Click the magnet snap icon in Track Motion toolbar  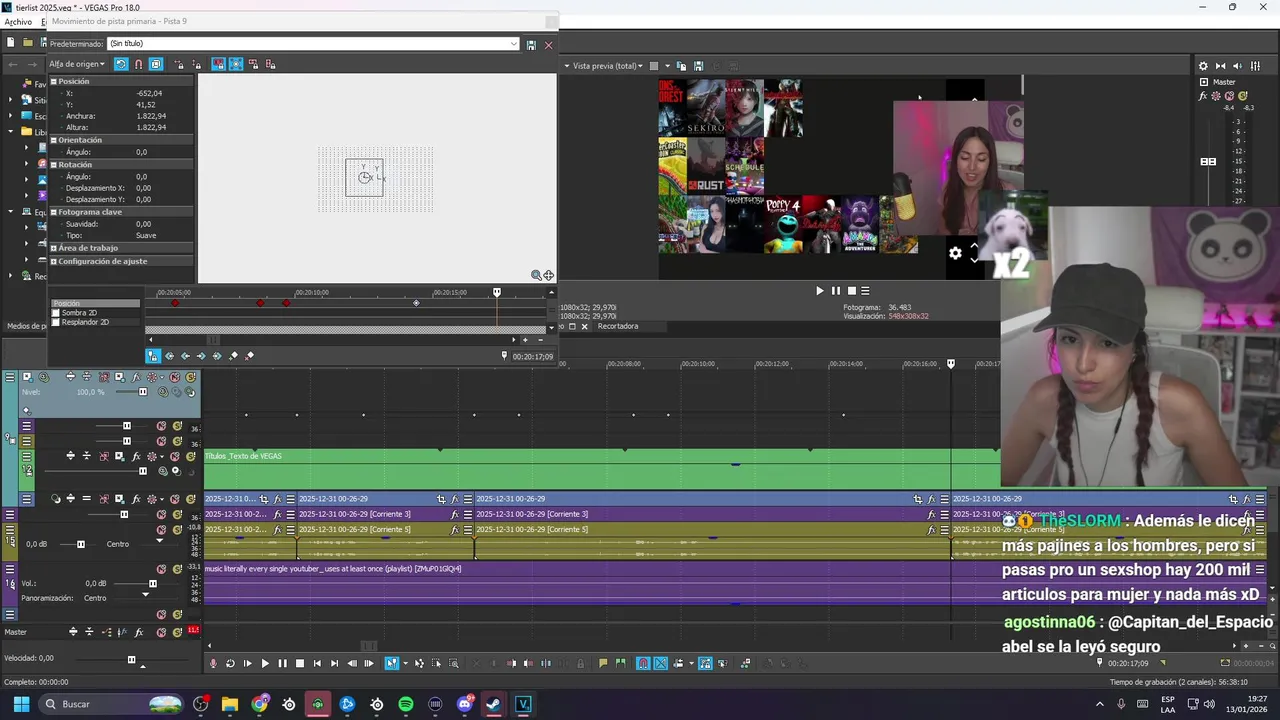pos(138,64)
